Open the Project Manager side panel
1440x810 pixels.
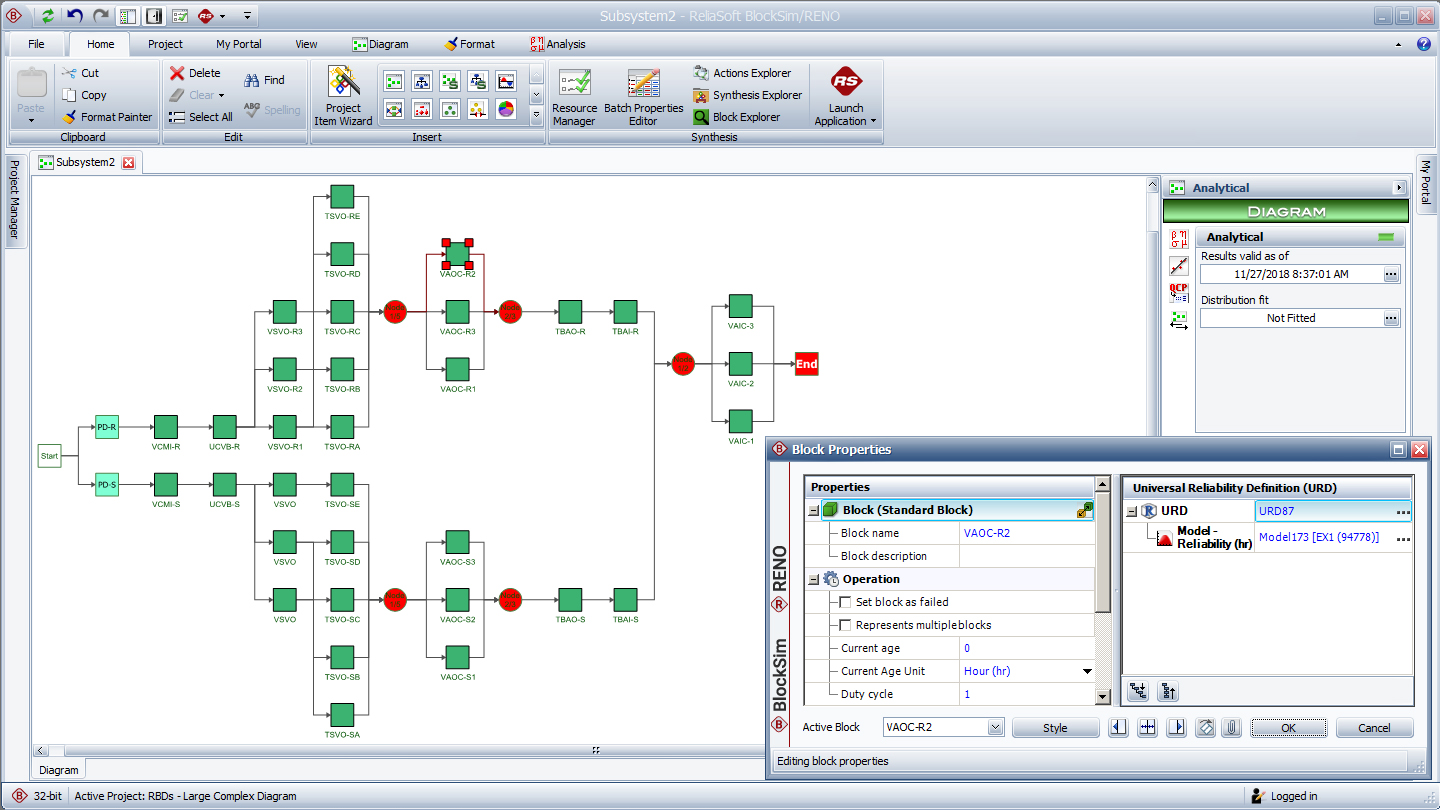[14, 200]
